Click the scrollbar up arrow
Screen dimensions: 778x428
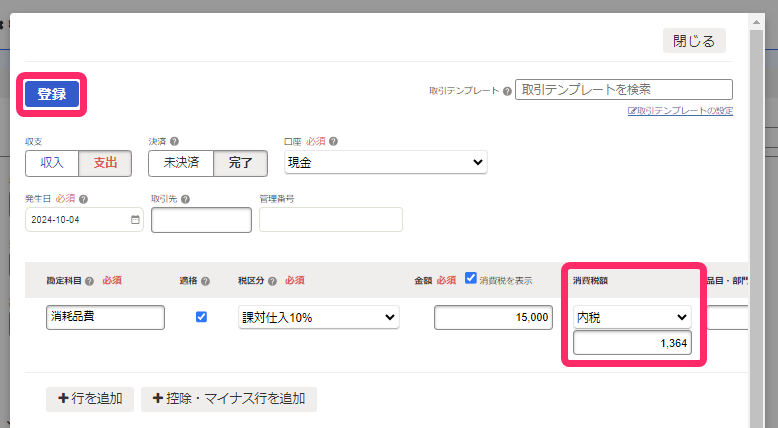756,22
